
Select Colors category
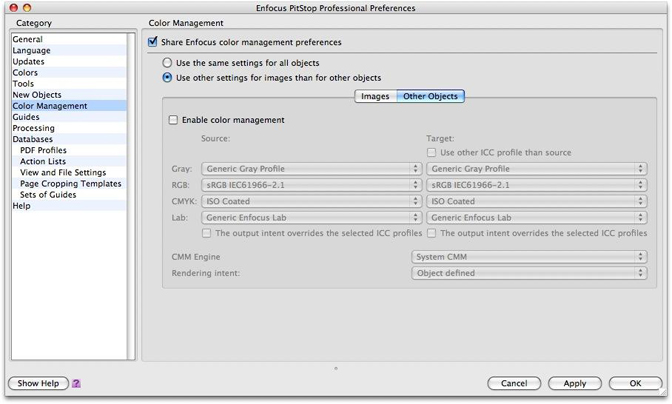click(69, 72)
